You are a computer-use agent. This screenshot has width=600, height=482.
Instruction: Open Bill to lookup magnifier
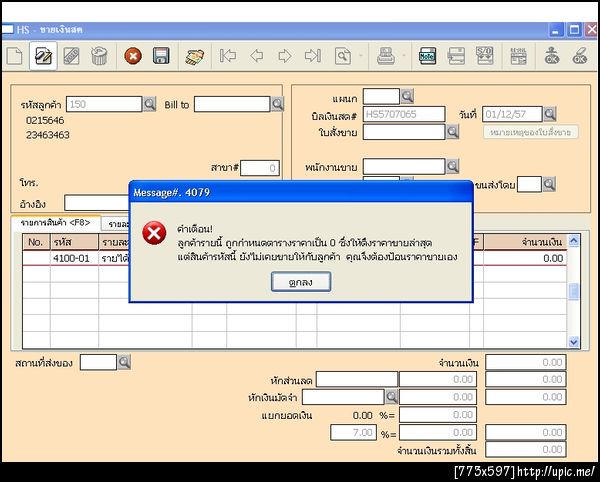tap(277, 104)
